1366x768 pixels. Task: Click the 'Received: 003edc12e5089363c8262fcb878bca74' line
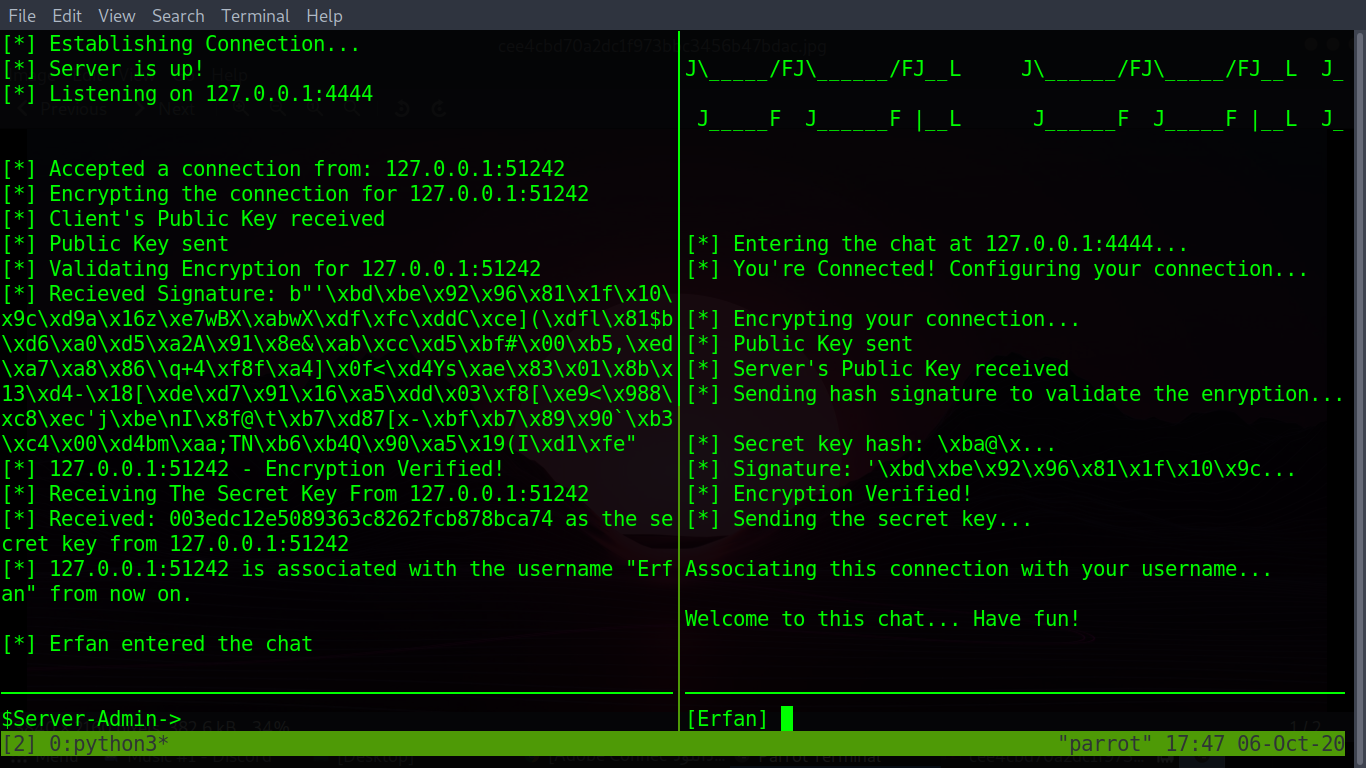pos(337,519)
